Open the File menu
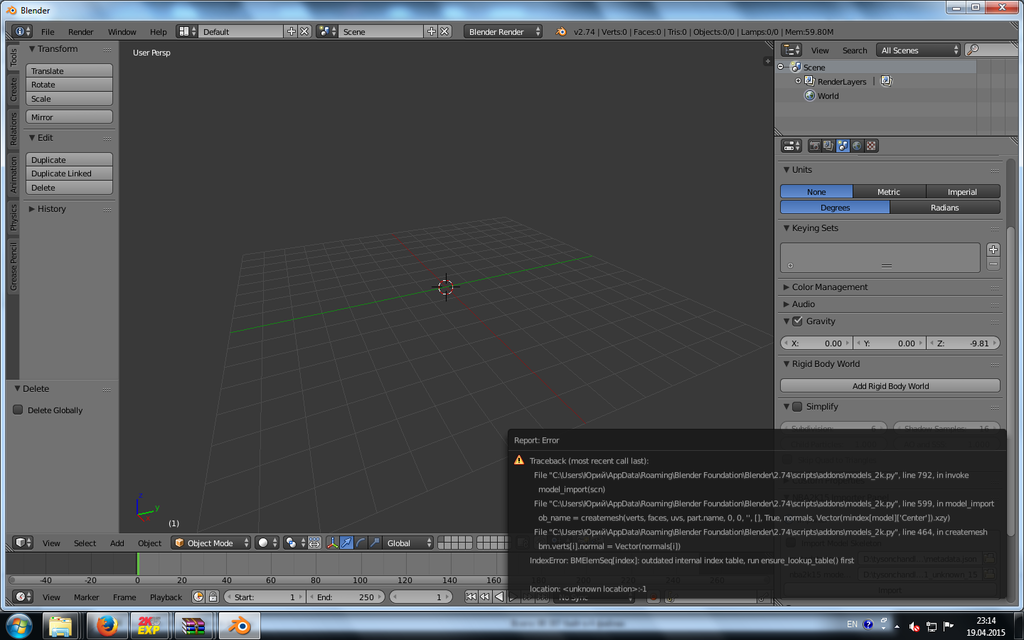Screen dimensions: 1024x640 click(x=48, y=31)
